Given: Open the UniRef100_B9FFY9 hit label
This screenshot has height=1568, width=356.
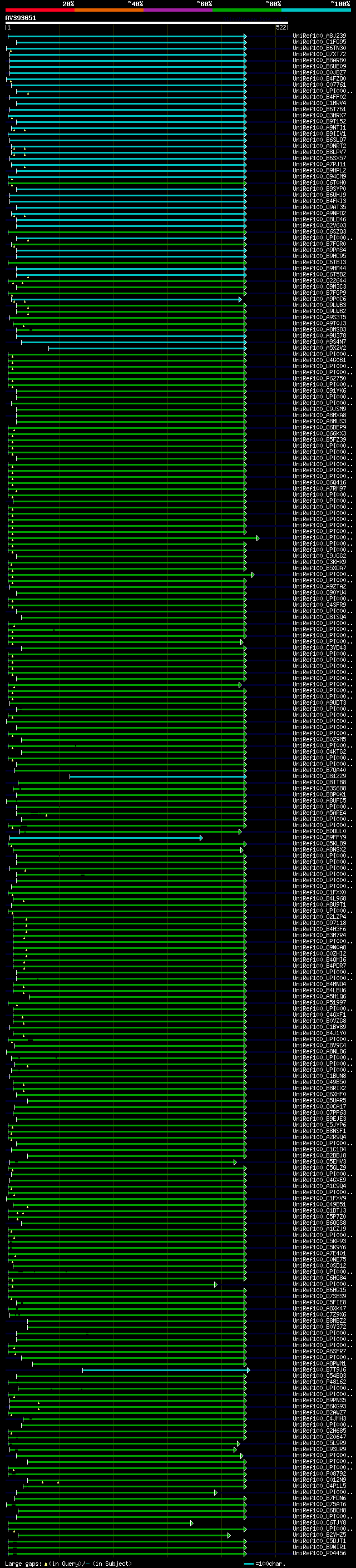Looking at the screenshot, I should (319, 838).
